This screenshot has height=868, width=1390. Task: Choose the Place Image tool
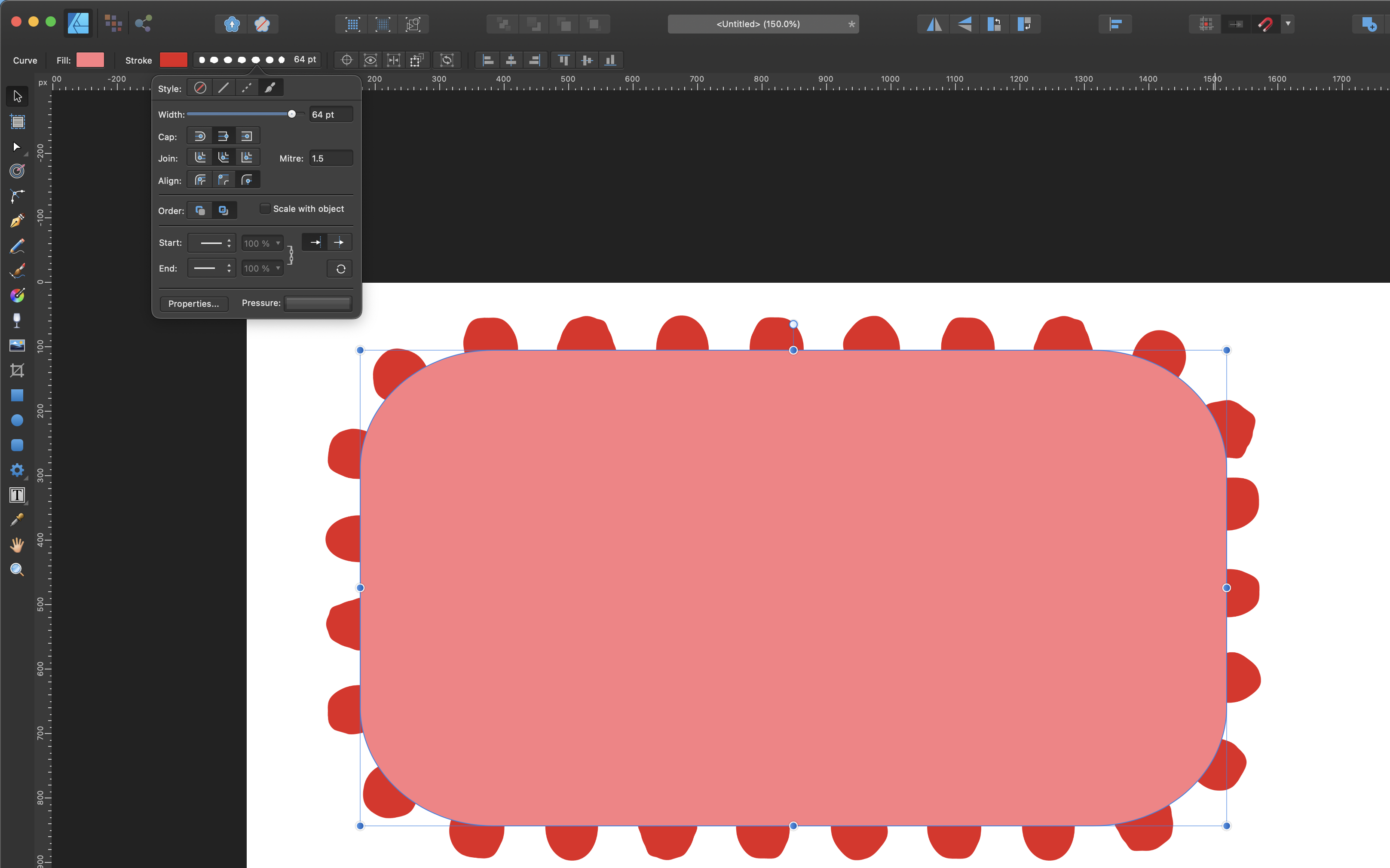tap(17, 345)
